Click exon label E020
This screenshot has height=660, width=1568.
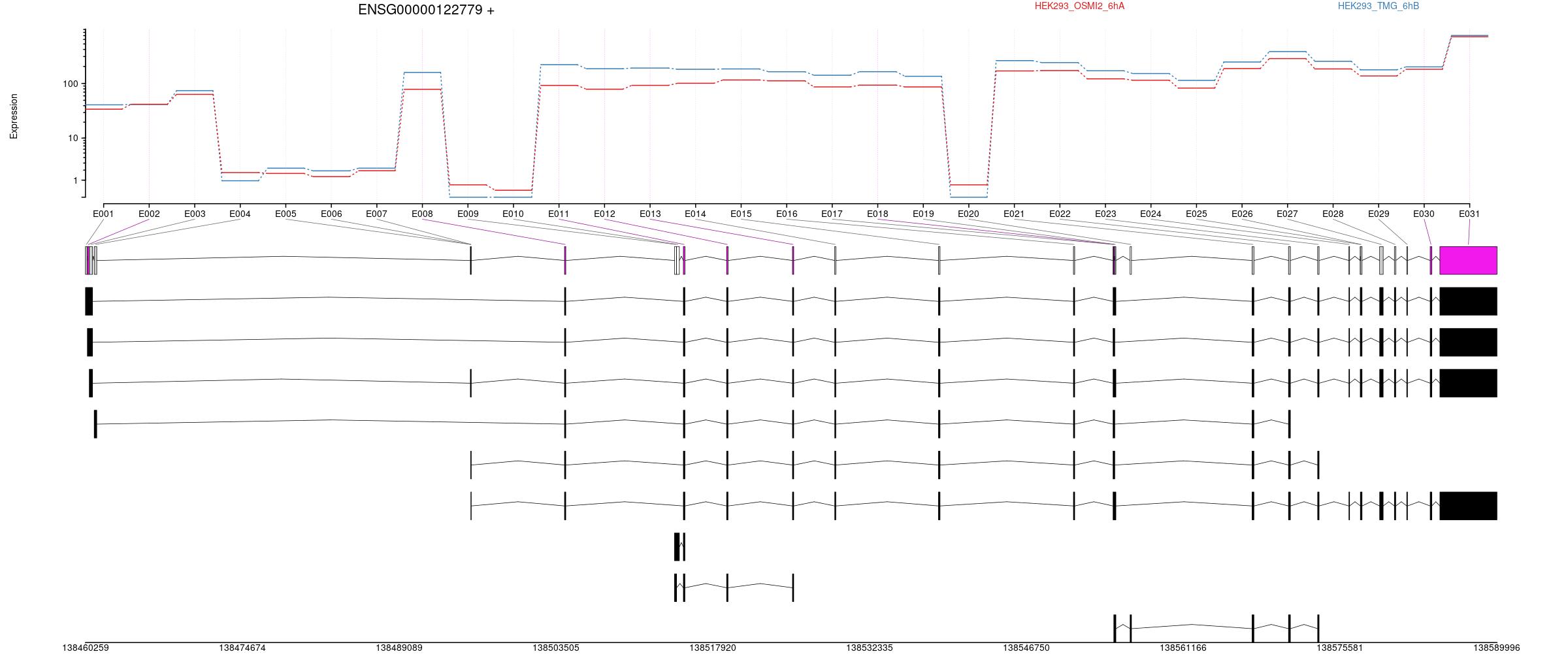click(968, 214)
